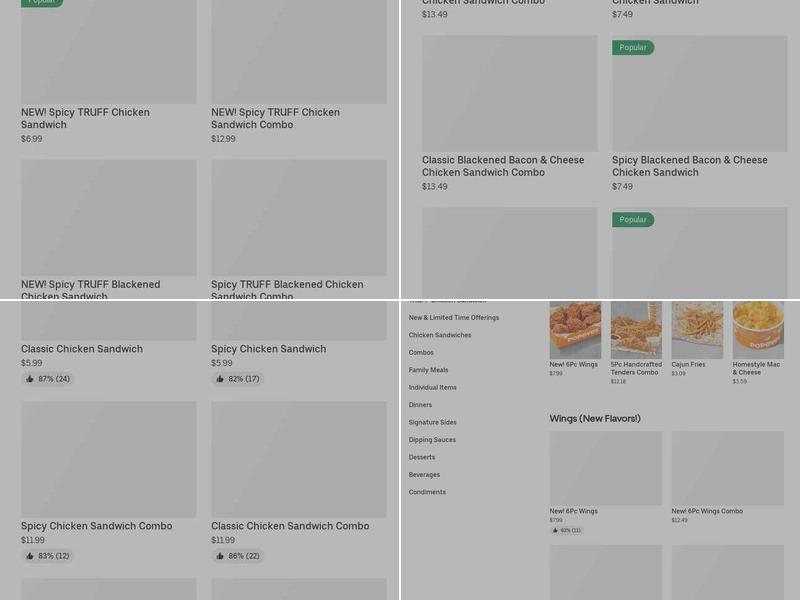800x600 pixels.
Task: Select the Dipping Sauces category
Action: coord(432,440)
